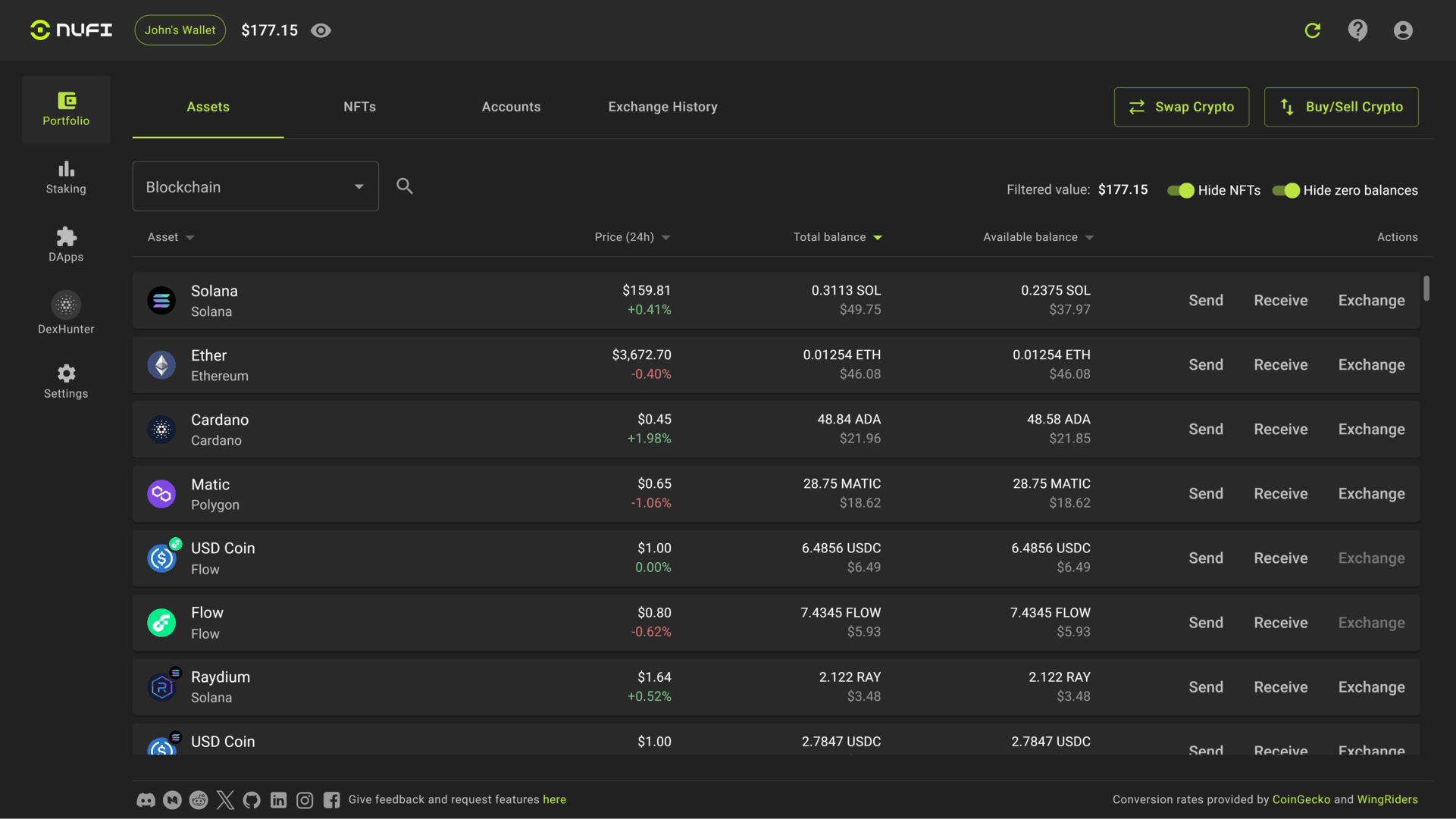Turn off Hide zero balances

(x=1285, y=190)
